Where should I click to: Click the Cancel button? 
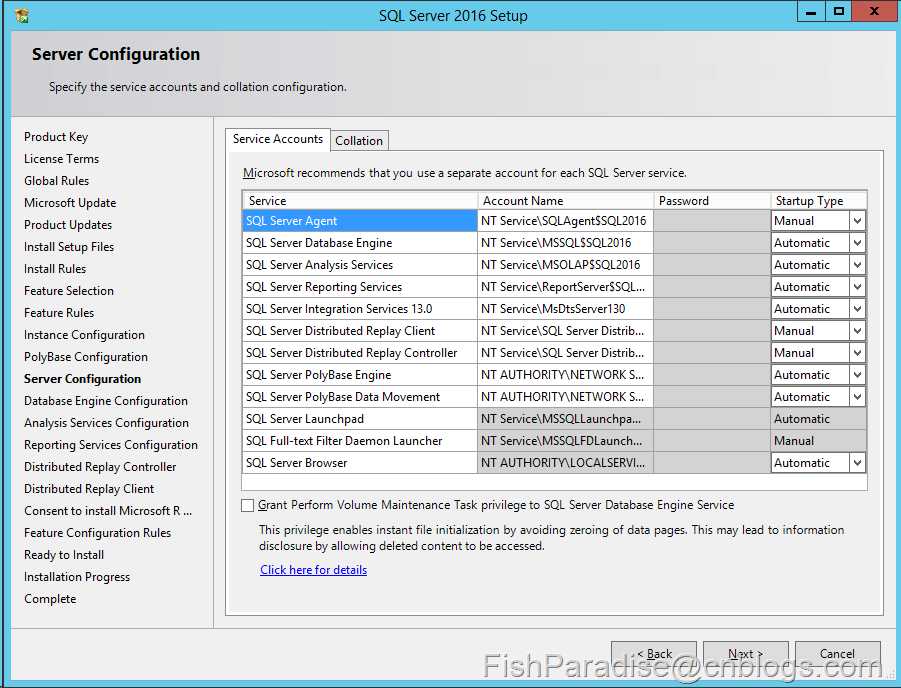tap(837, 654)
